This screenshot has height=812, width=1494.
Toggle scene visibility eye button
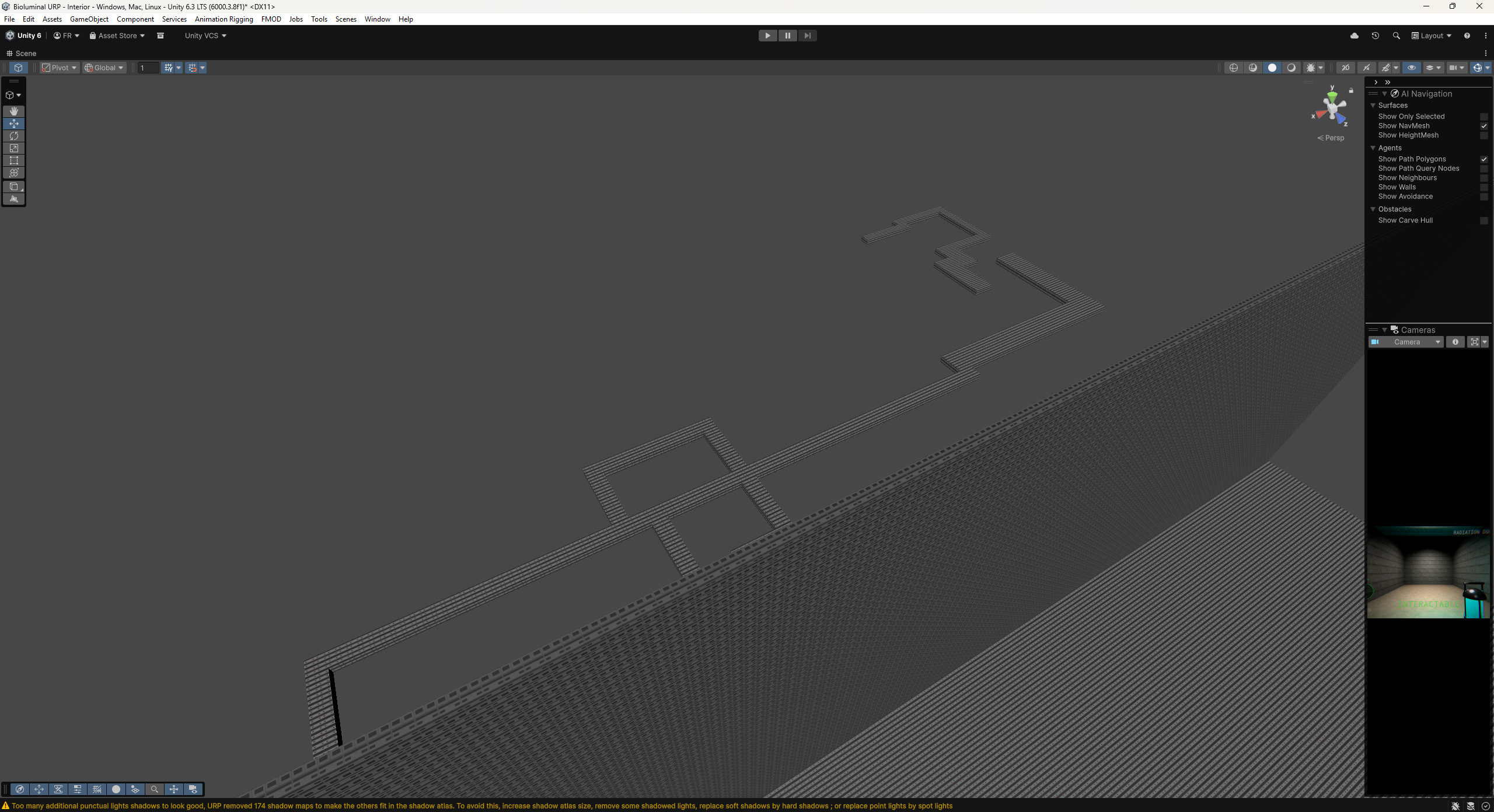coord(1412,68)
